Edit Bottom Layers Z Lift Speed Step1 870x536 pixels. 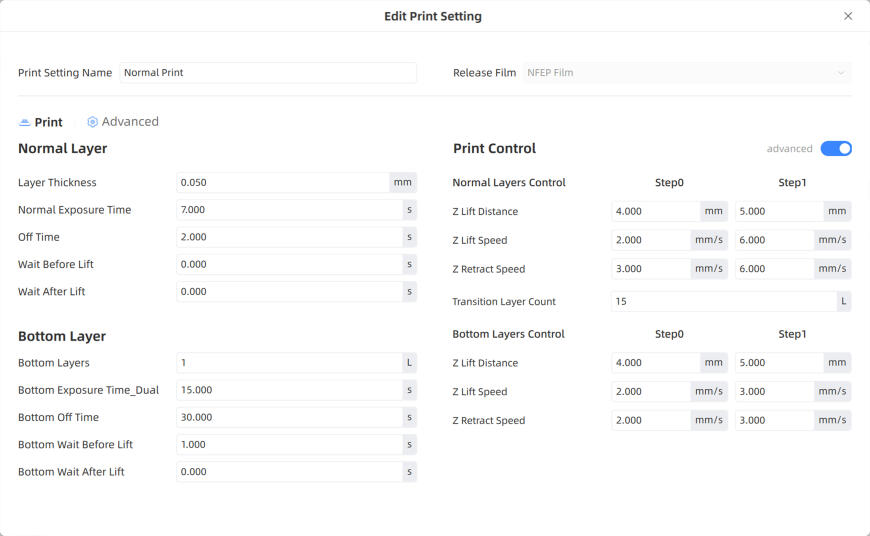(775, 392)
